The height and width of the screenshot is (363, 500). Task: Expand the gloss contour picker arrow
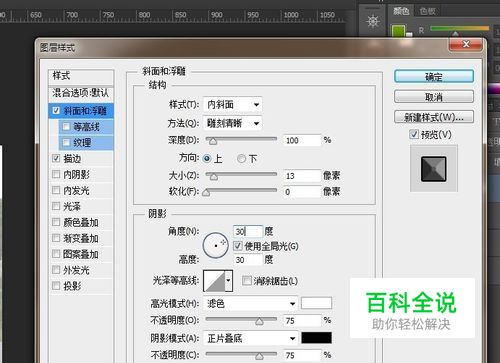(228, 281)
